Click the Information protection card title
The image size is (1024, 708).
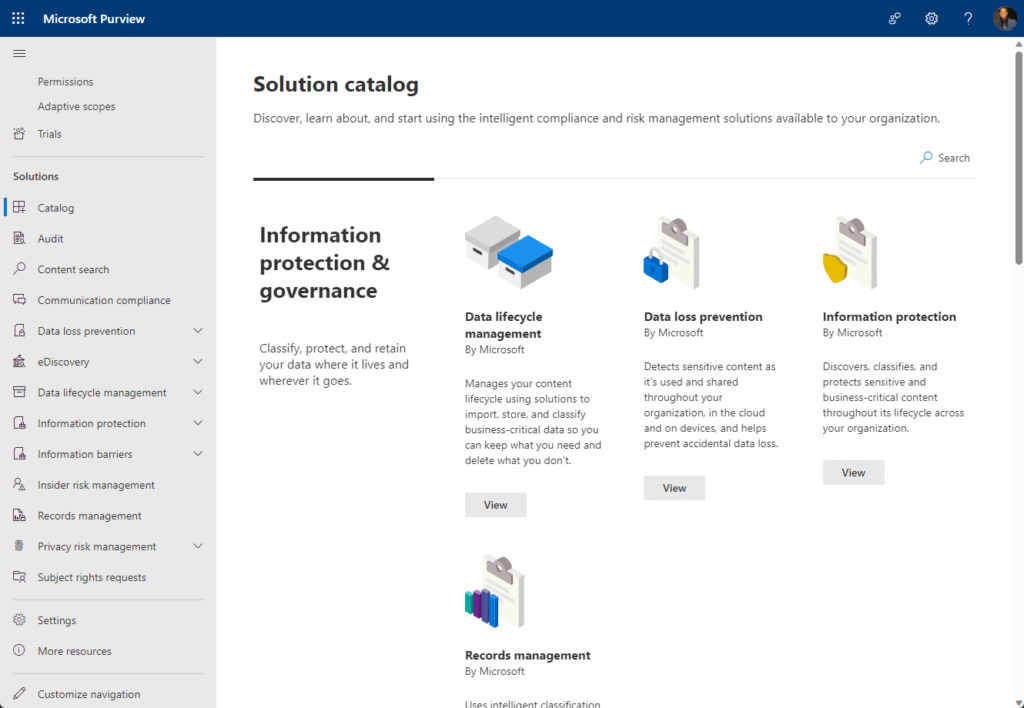(x=889, y=317)
